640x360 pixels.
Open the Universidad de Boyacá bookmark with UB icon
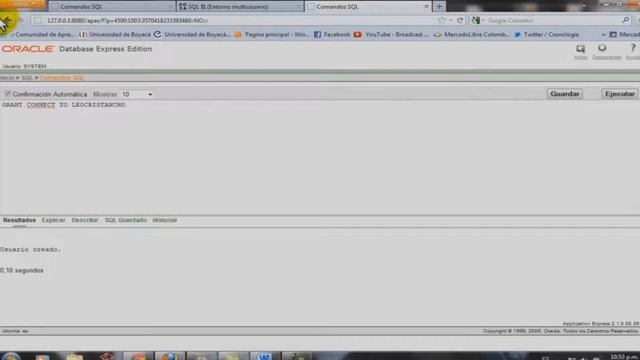115,35
